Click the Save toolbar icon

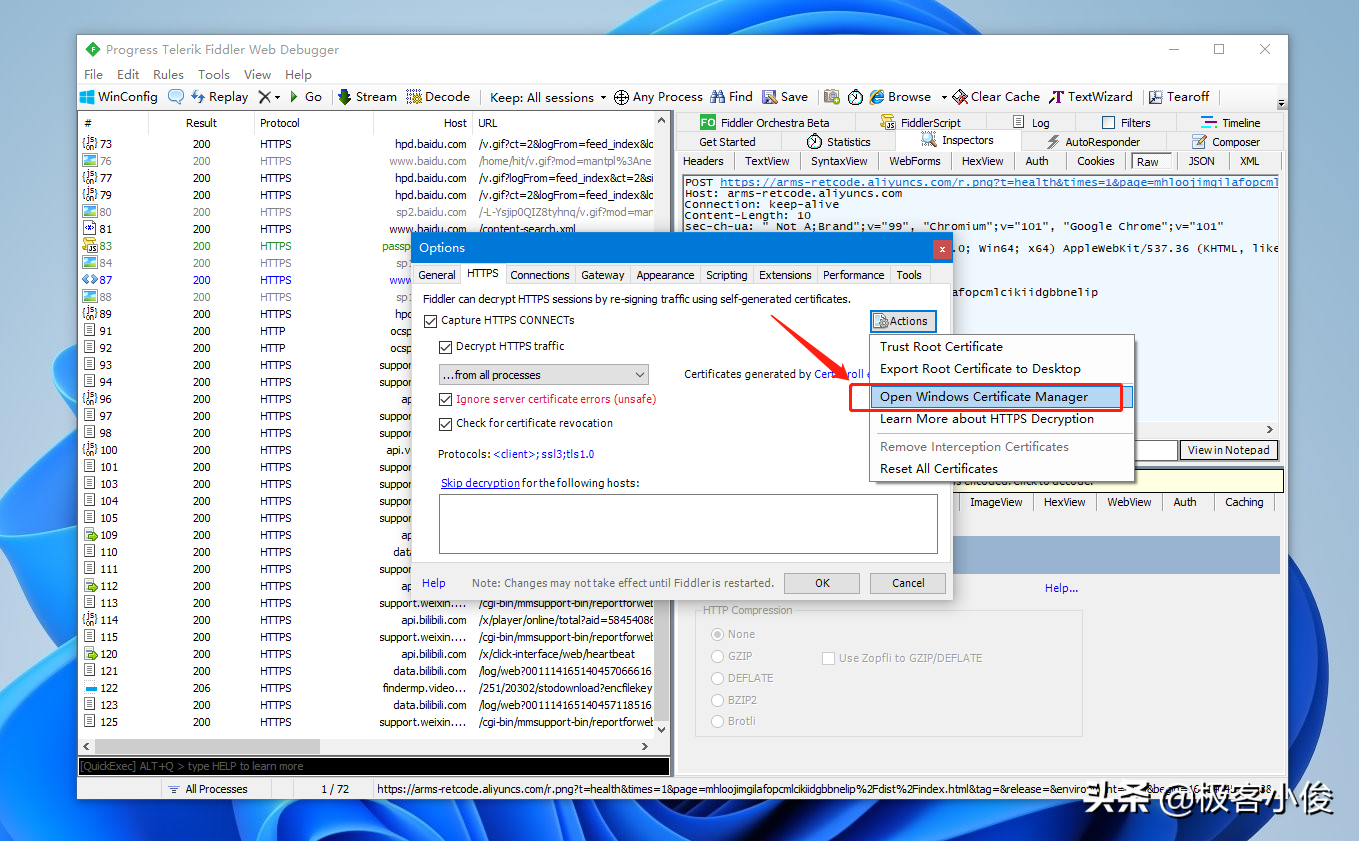(x=769, y=97)
